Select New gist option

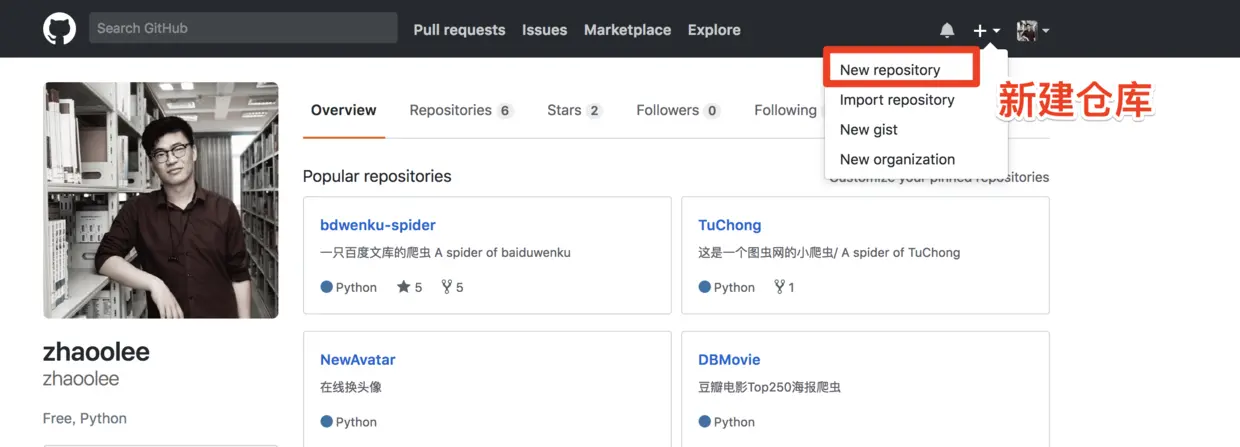tap(869, 130)
